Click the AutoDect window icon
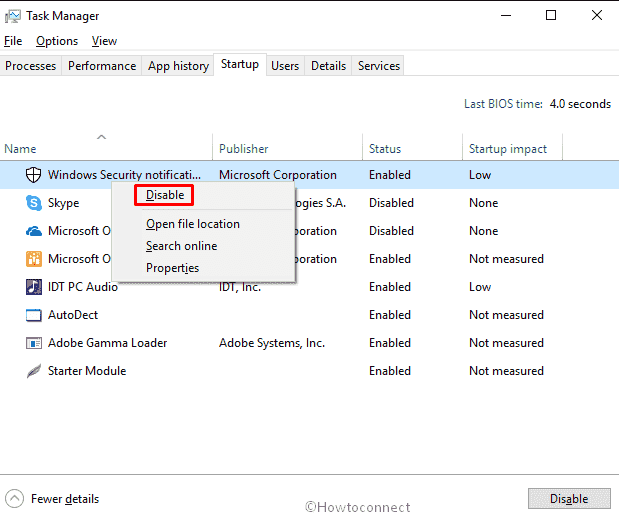 tap(34, 315)
